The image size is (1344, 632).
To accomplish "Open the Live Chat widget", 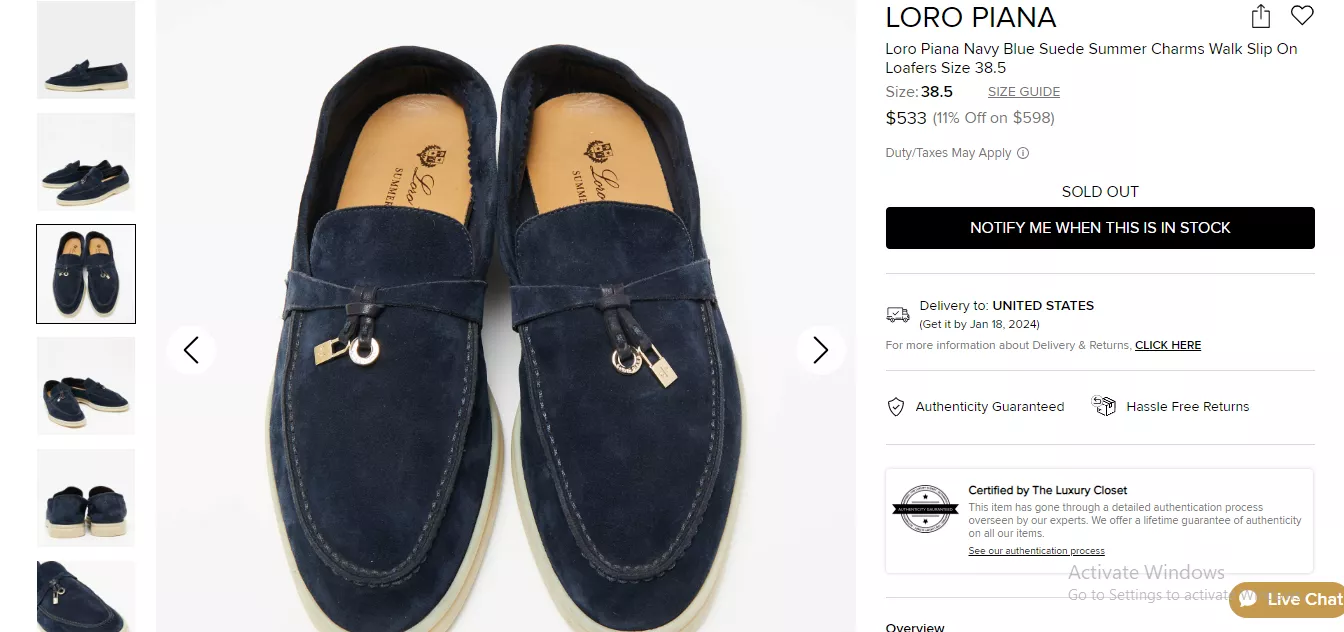I will (x=1290, y=599).
